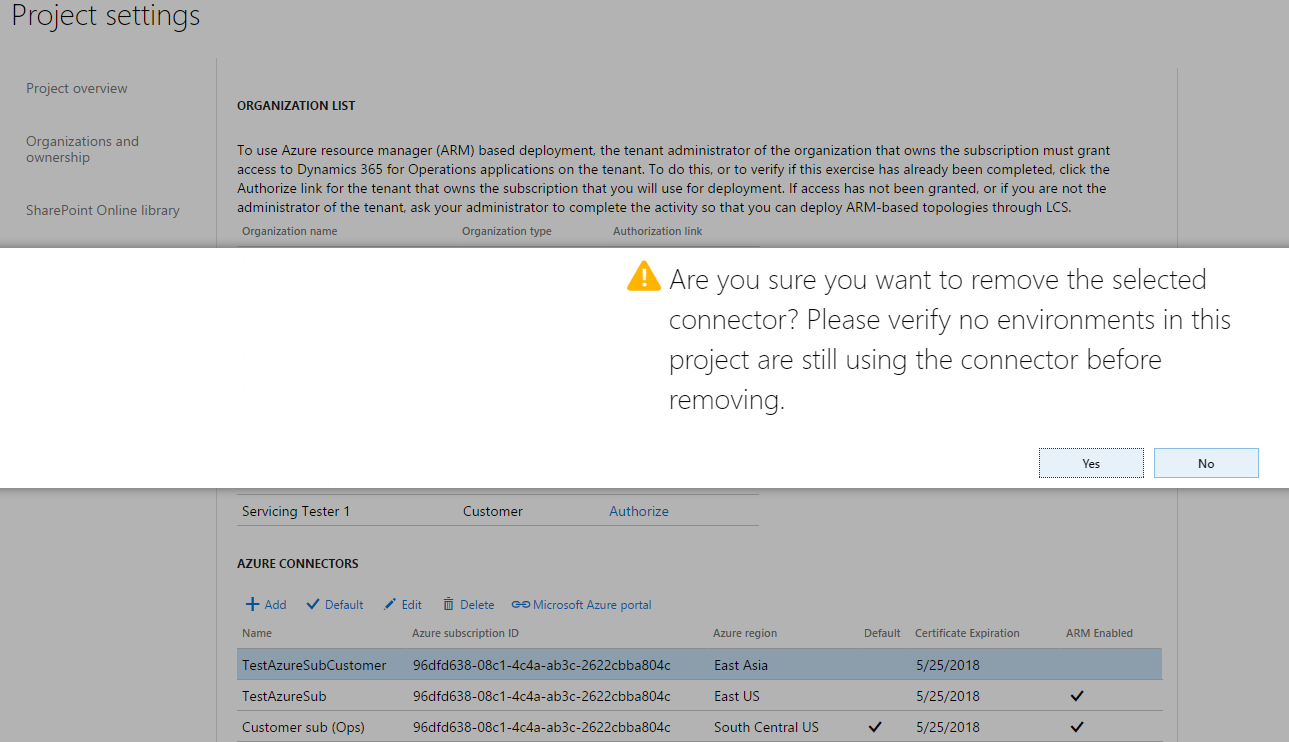Click the warning triangle icon in dialog
The height and width of the screenshot is (742, 1289).
(644, 277)
